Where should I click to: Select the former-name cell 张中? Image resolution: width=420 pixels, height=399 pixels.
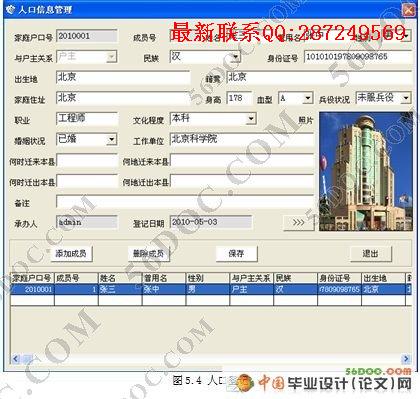coord(164,289)
